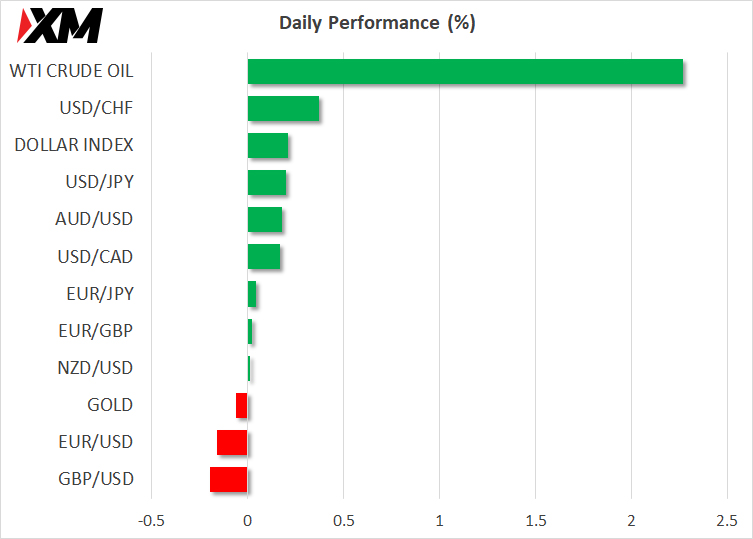Select the Dollar Index bar
The image size is (753, 539).
pyautogui.click(x=268, y=146)
